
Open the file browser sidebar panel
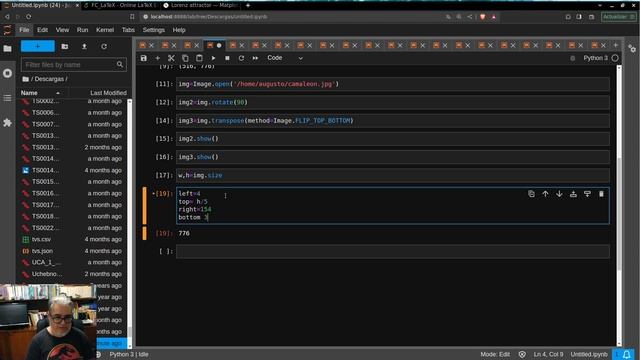pos(7,49)
